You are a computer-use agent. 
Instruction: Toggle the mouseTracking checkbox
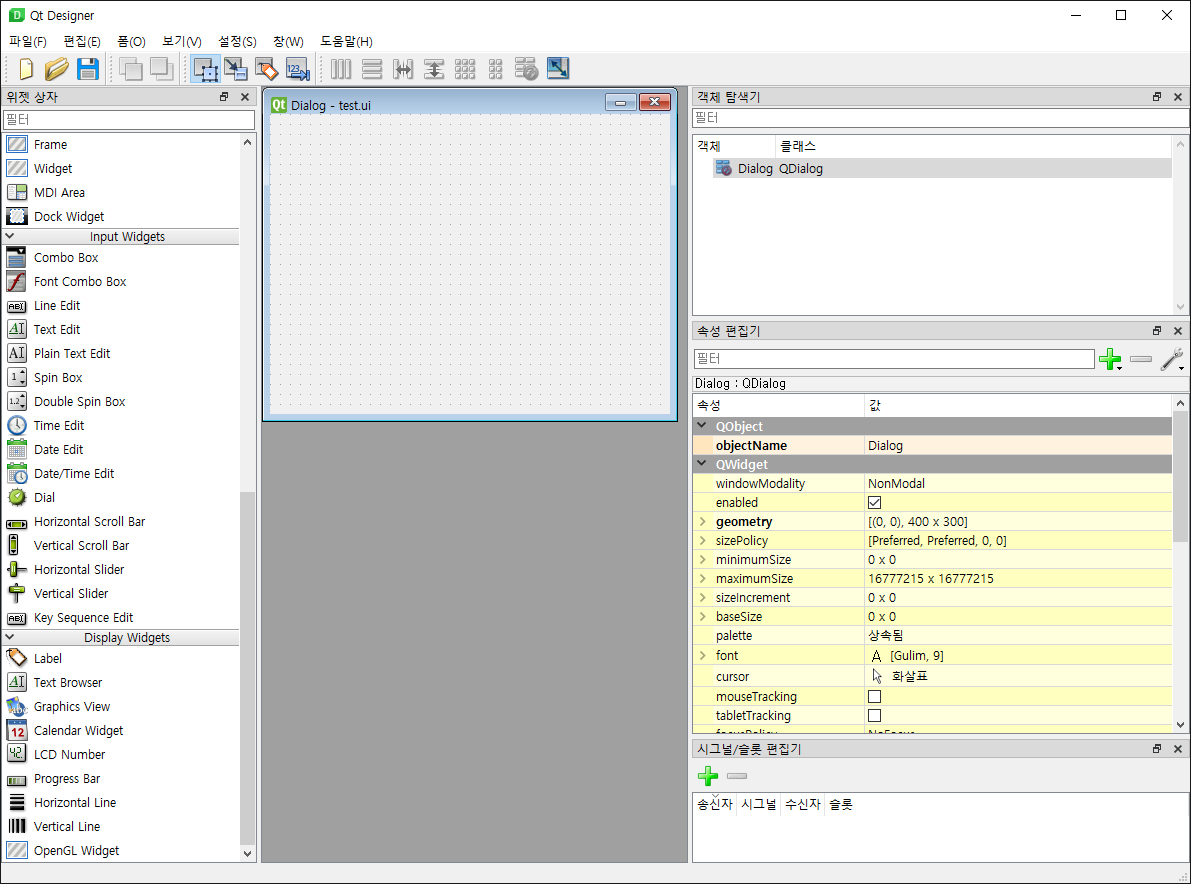(874, 696)
